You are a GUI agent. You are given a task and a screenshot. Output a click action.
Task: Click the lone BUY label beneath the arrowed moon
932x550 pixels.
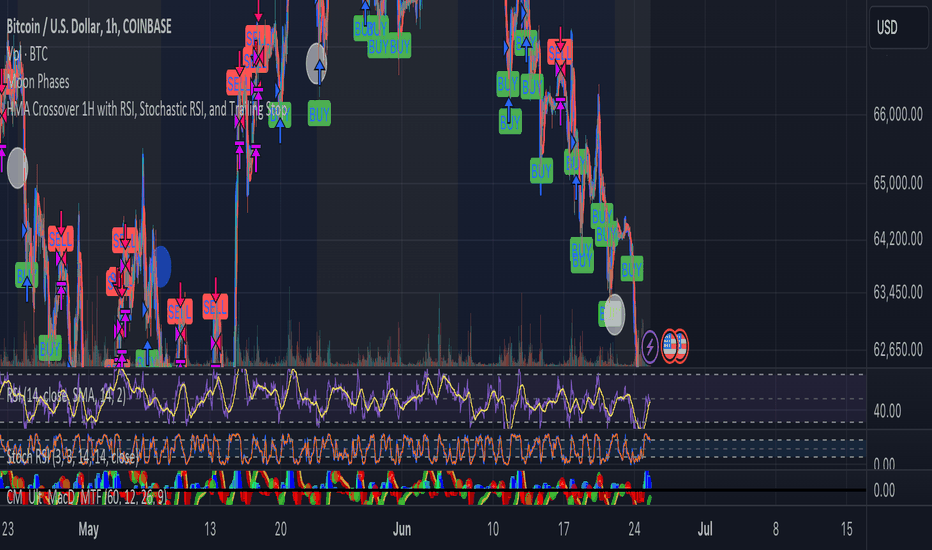(319, 114)
